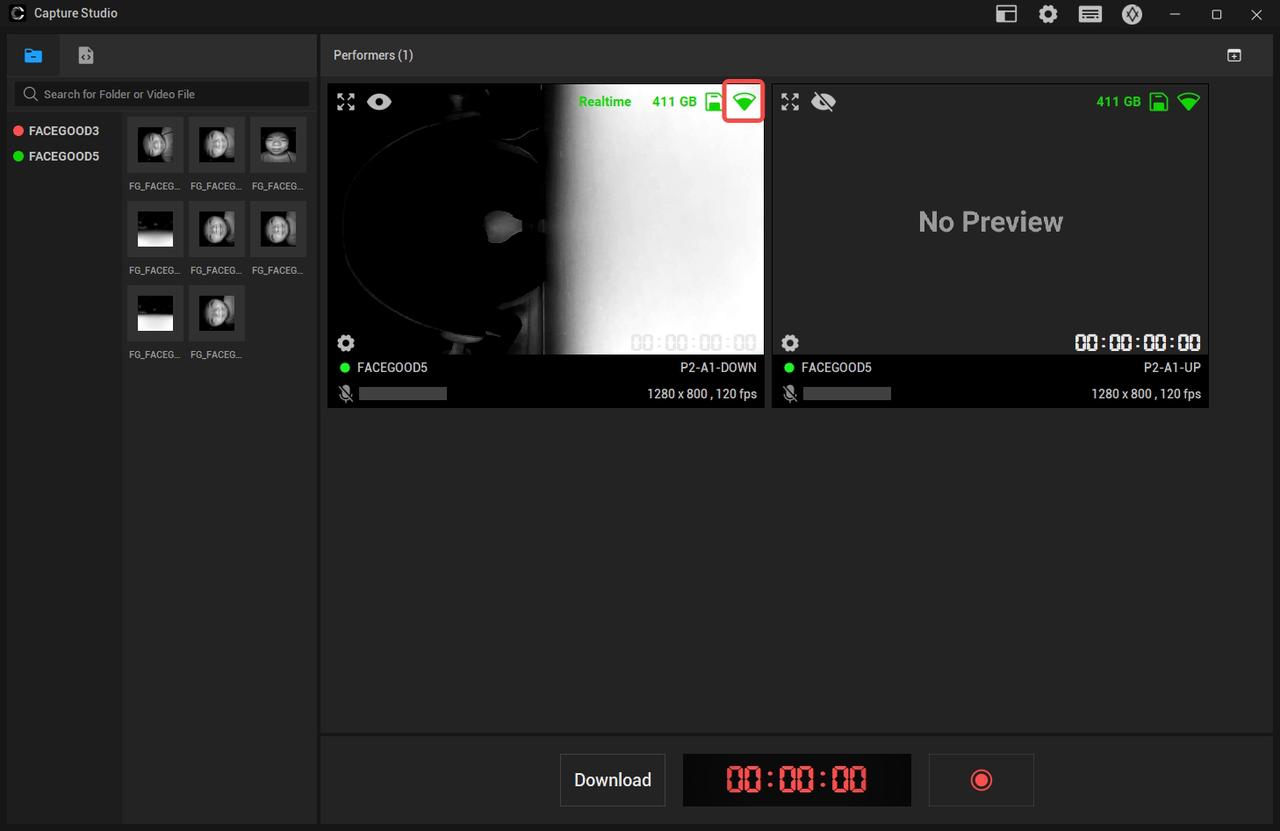Click the Search for Folder or Video File field
The height and width of the screenshot is (831, 1280).
tap(162, 94)
